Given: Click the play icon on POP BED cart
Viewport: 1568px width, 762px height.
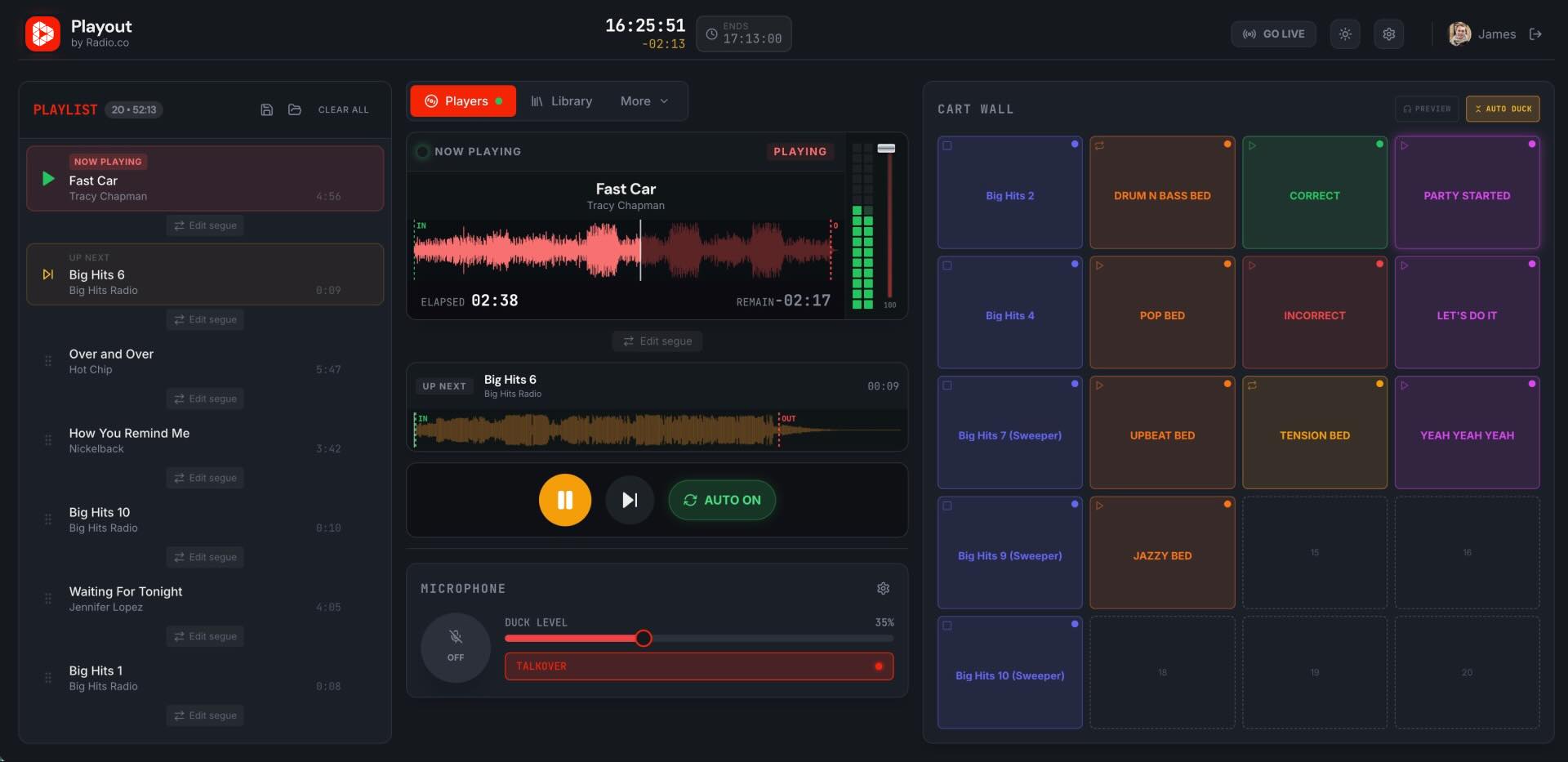Looking at the screenshot, I should tap(1099, 265).
